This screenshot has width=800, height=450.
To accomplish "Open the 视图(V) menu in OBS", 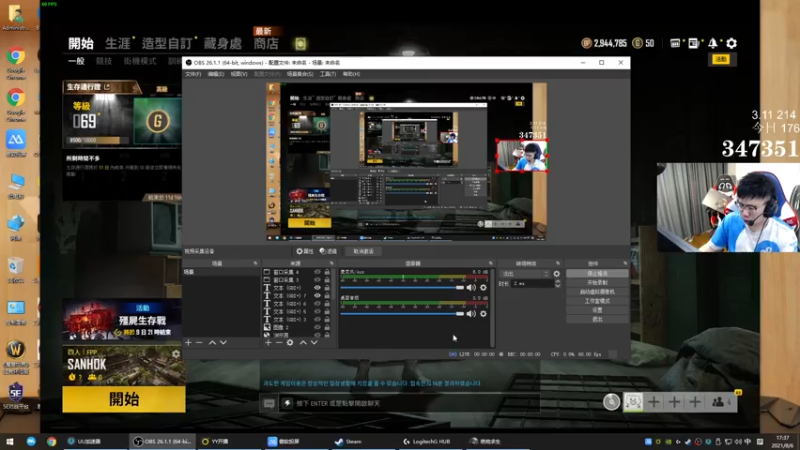I will 239,74.
